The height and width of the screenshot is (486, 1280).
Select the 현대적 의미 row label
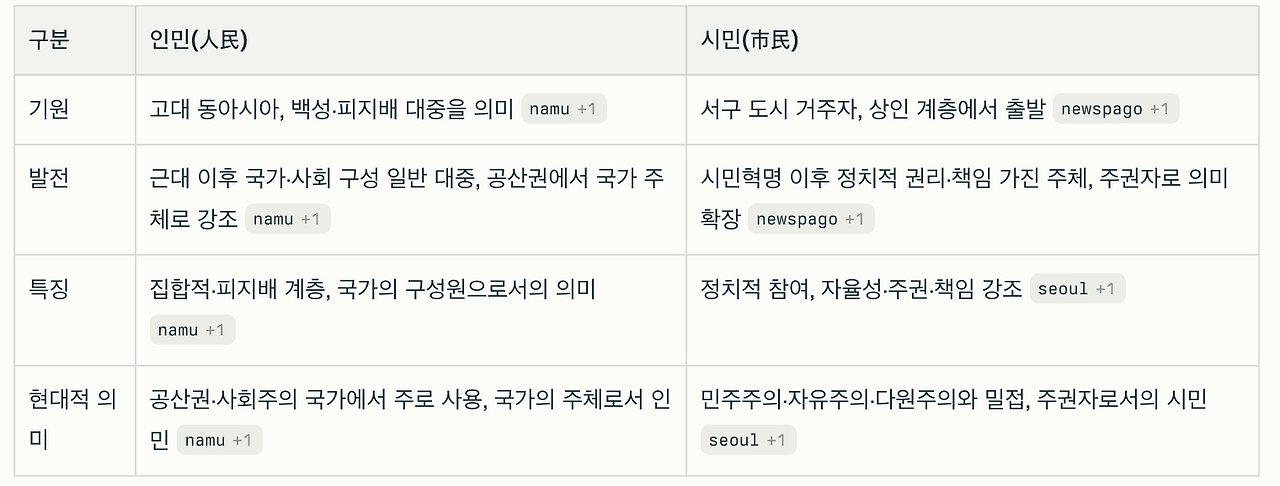click(x=74, y=420)
